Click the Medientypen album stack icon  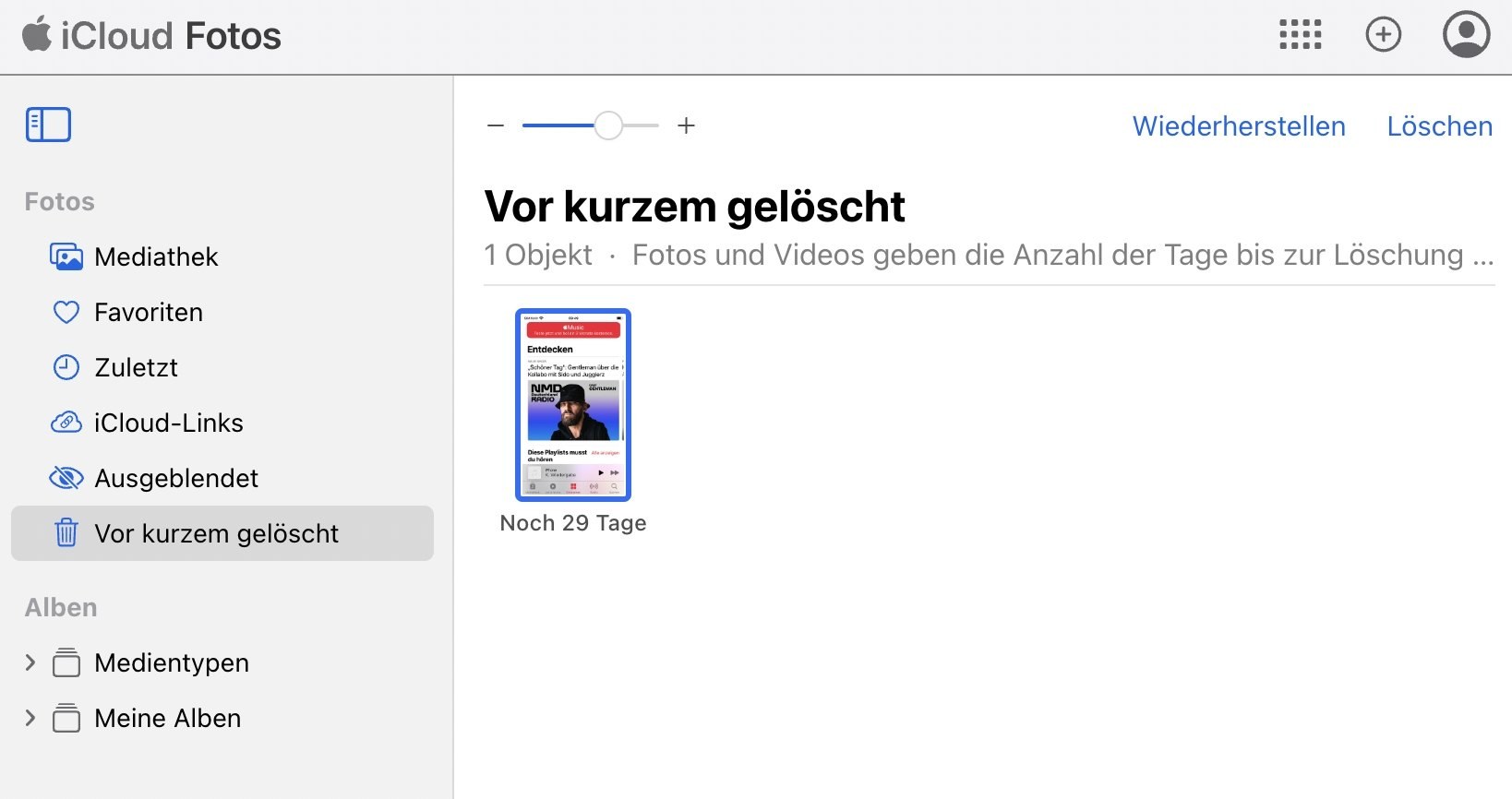point(66,662)
